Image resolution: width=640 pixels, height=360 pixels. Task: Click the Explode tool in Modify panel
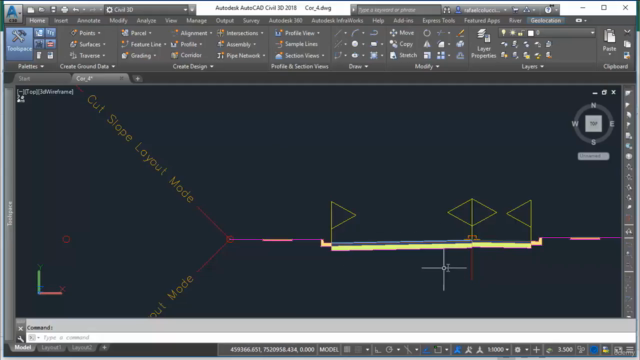pos(460,44)
